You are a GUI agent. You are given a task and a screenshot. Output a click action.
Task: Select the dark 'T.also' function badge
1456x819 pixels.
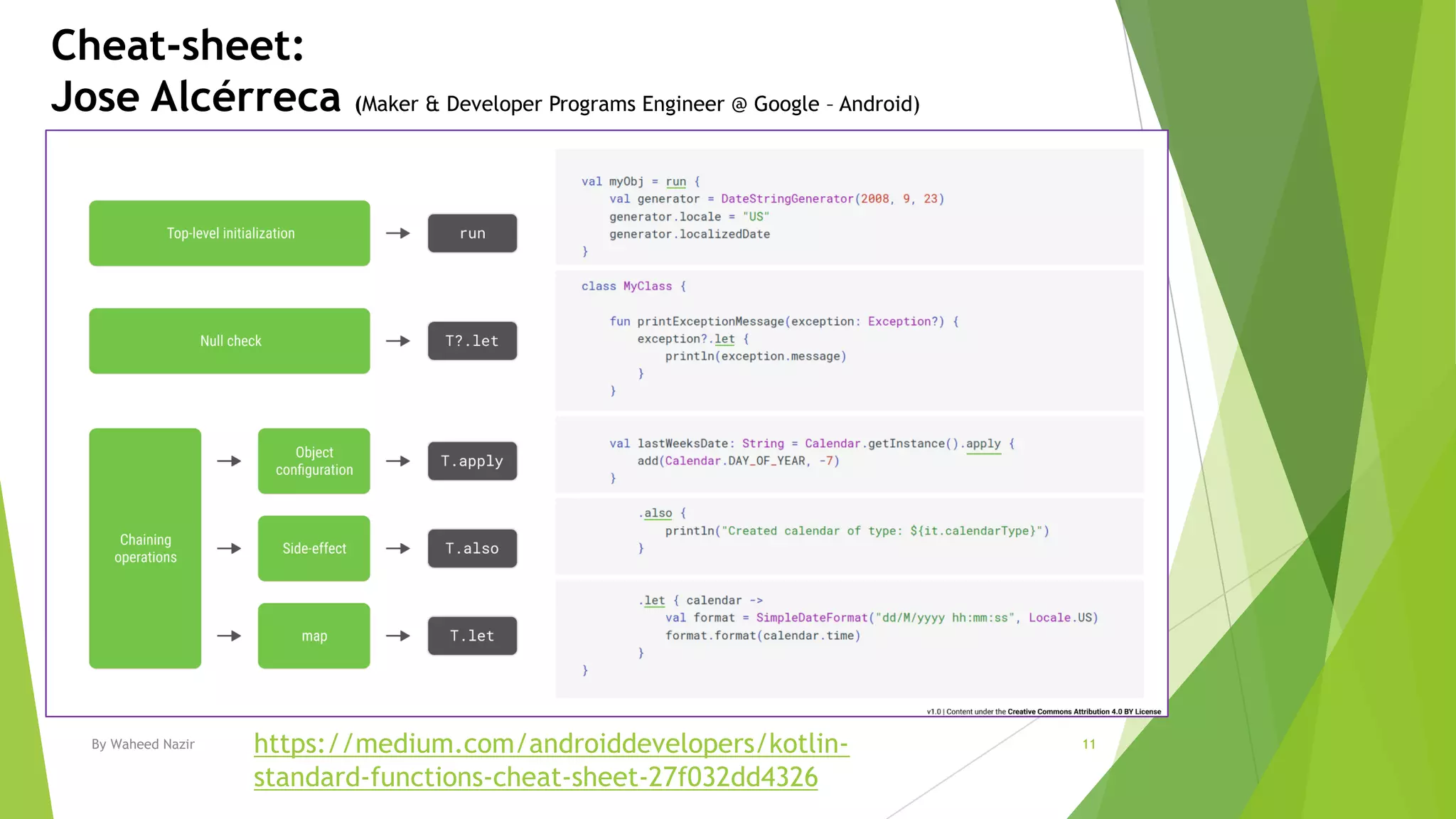tap(472, 548)
